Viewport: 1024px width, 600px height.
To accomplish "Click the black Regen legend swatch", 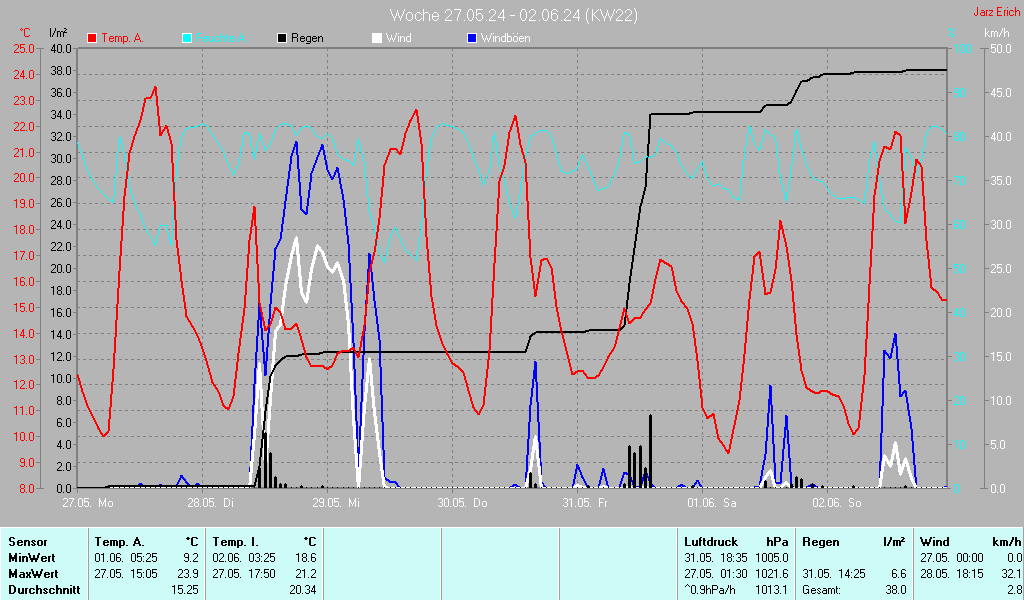I will 282,38.
